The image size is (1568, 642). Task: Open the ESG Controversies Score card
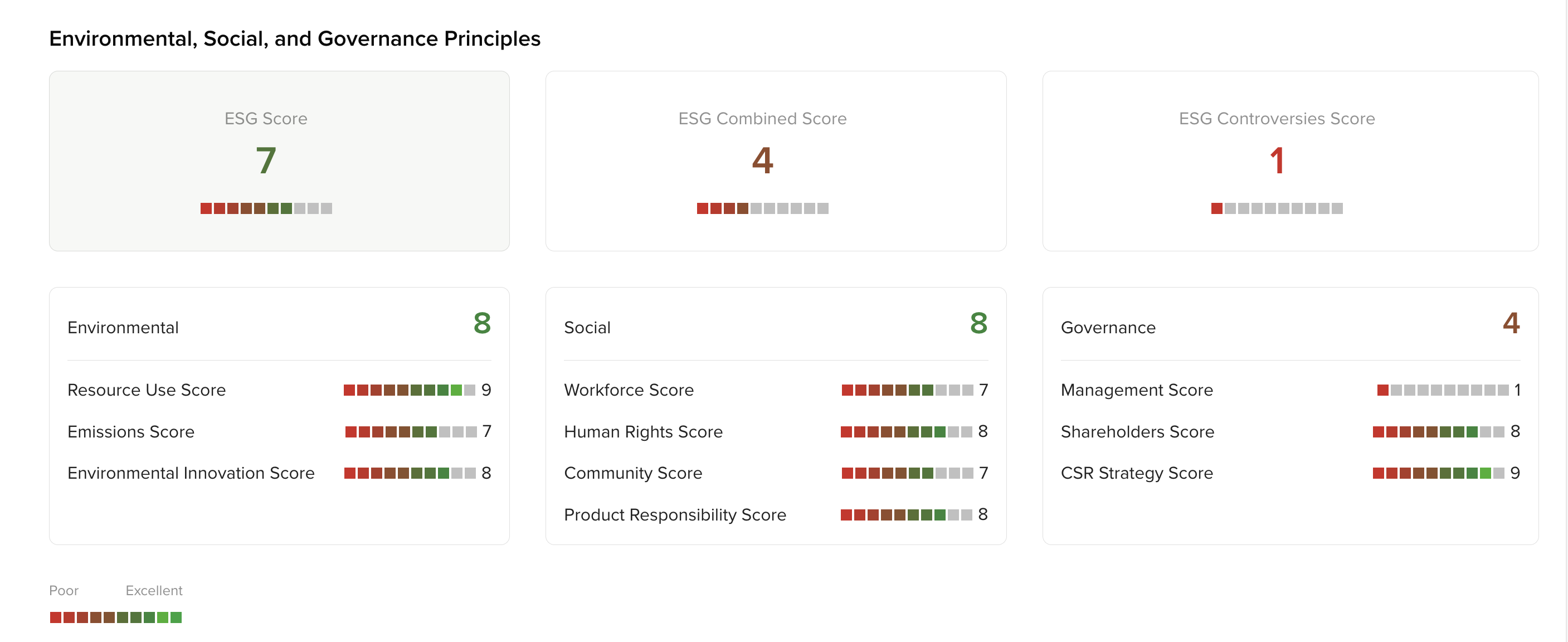(1290, 160)
